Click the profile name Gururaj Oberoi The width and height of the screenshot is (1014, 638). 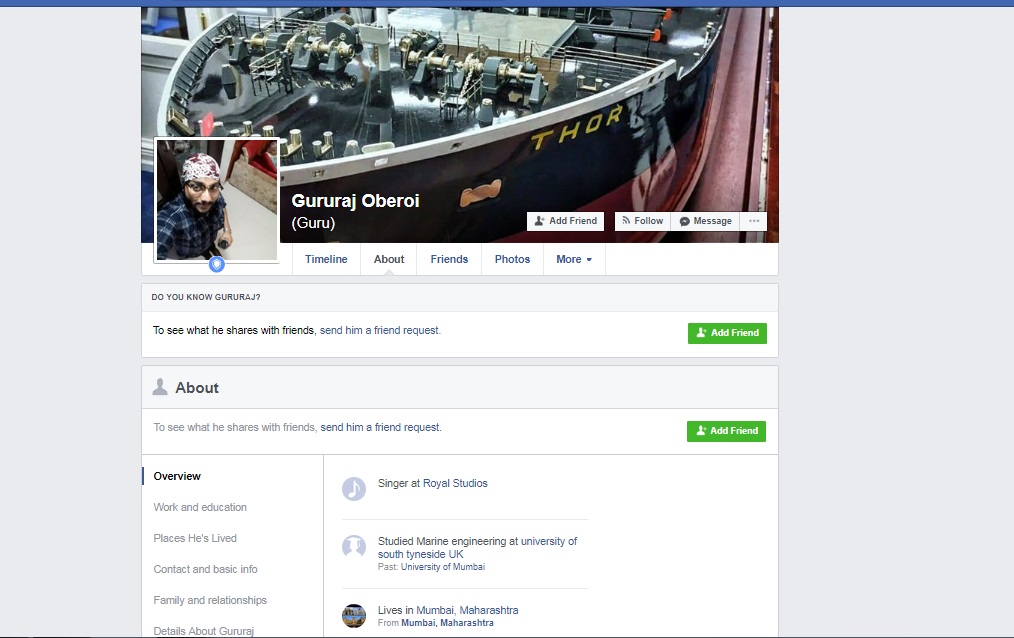(x=355, y=201)
